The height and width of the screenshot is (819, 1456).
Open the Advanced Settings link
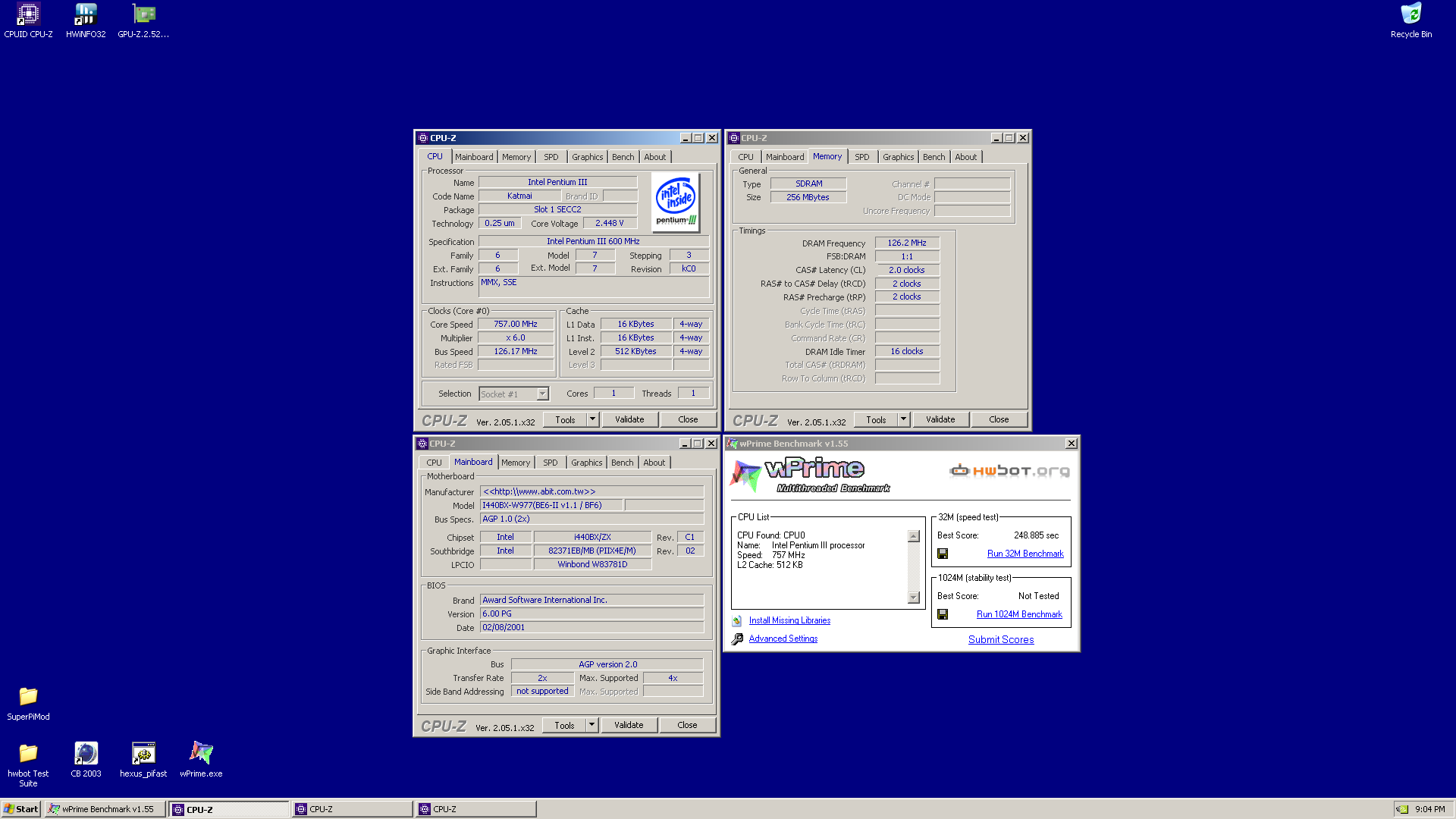(x=783, y=639)
